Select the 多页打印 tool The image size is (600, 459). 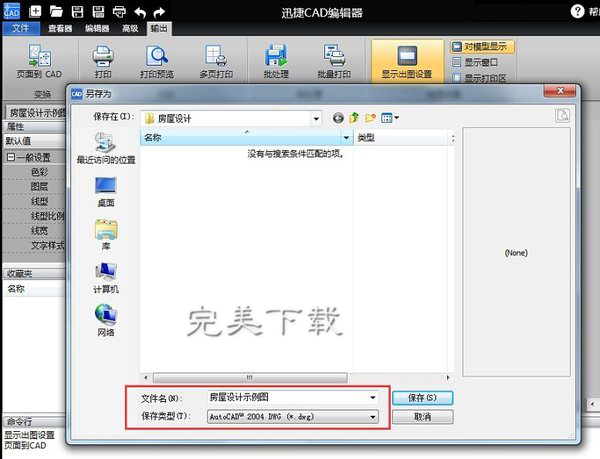216,62
